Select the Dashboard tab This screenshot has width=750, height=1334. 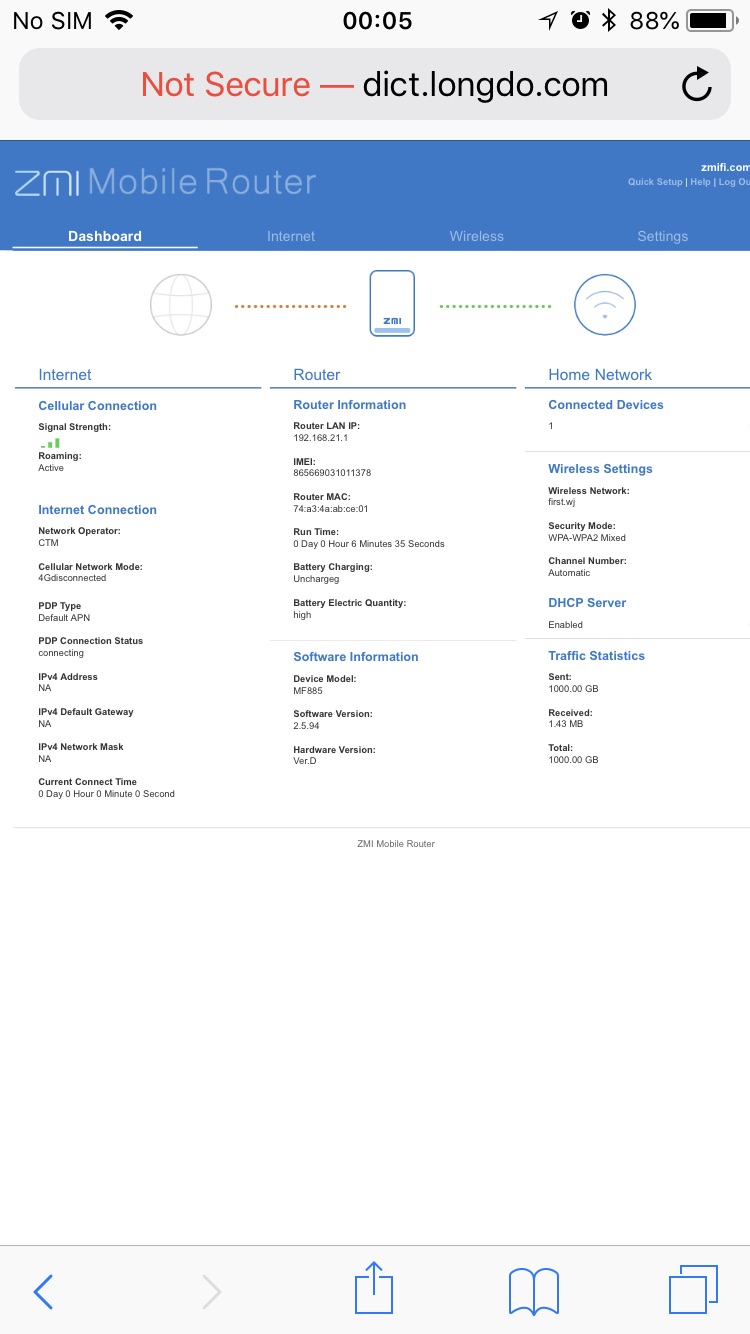(x=105, y=236)
